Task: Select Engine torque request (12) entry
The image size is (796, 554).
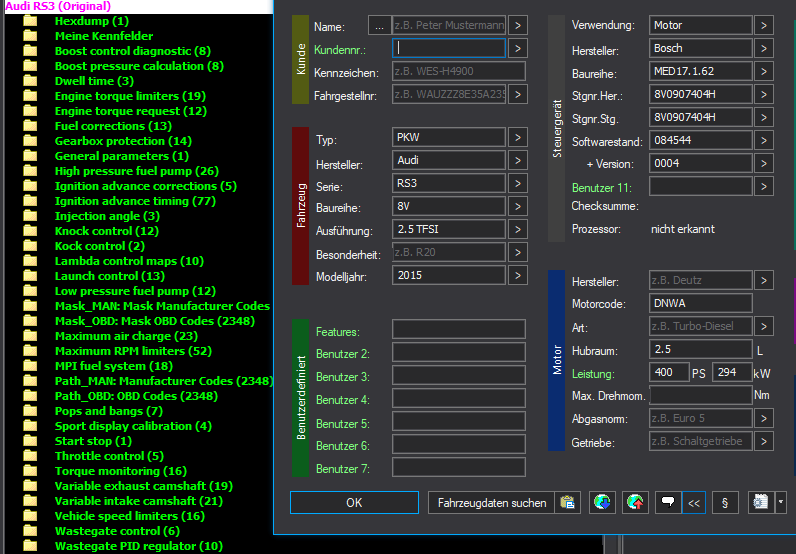Action: pyautogui.click(x=130, y=111)
